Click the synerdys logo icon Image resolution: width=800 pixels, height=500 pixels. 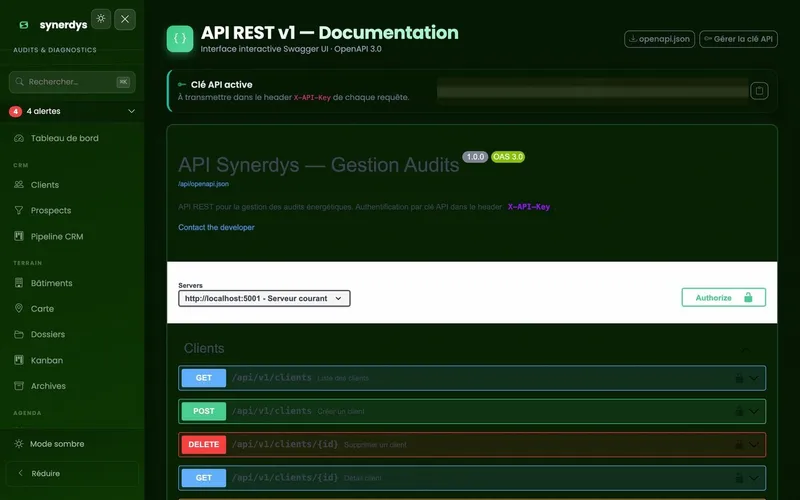tap(23, 25)
